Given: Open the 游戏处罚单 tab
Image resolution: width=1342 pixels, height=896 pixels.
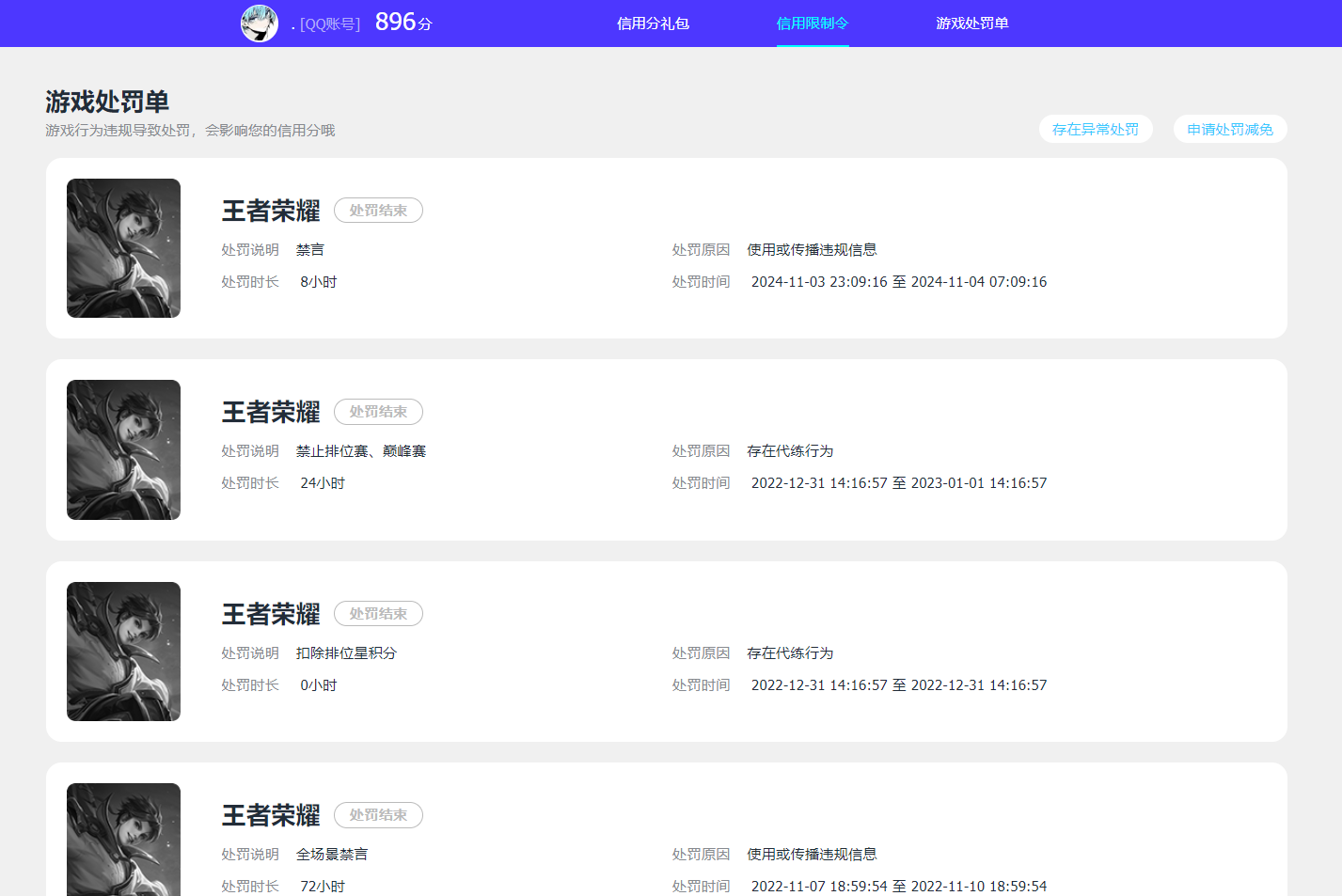Looking at the screenshot, I should [x=972, y=23].
